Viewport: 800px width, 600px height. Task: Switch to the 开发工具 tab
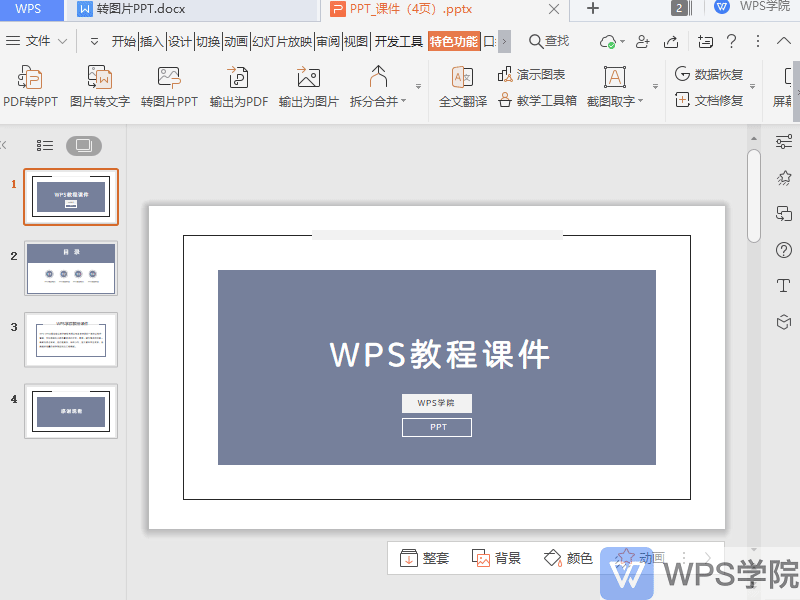pos(398,41)
